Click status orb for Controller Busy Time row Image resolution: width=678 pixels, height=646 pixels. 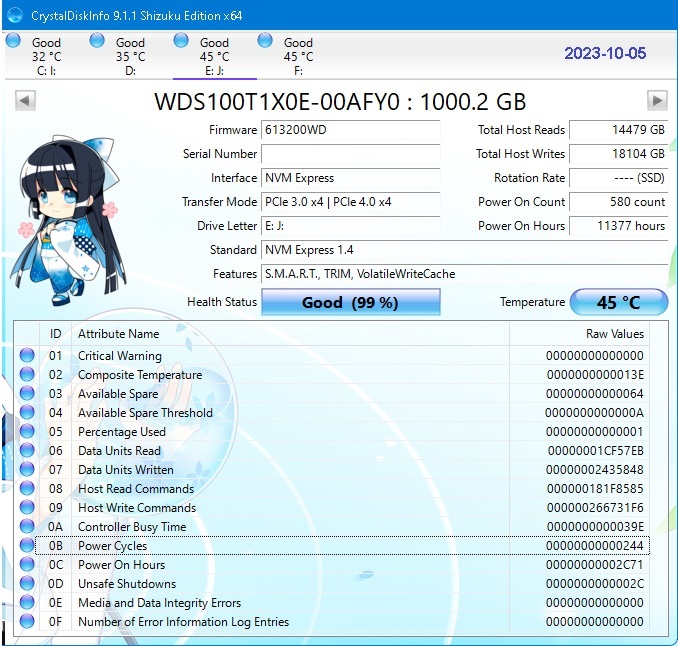coord(27,527)
